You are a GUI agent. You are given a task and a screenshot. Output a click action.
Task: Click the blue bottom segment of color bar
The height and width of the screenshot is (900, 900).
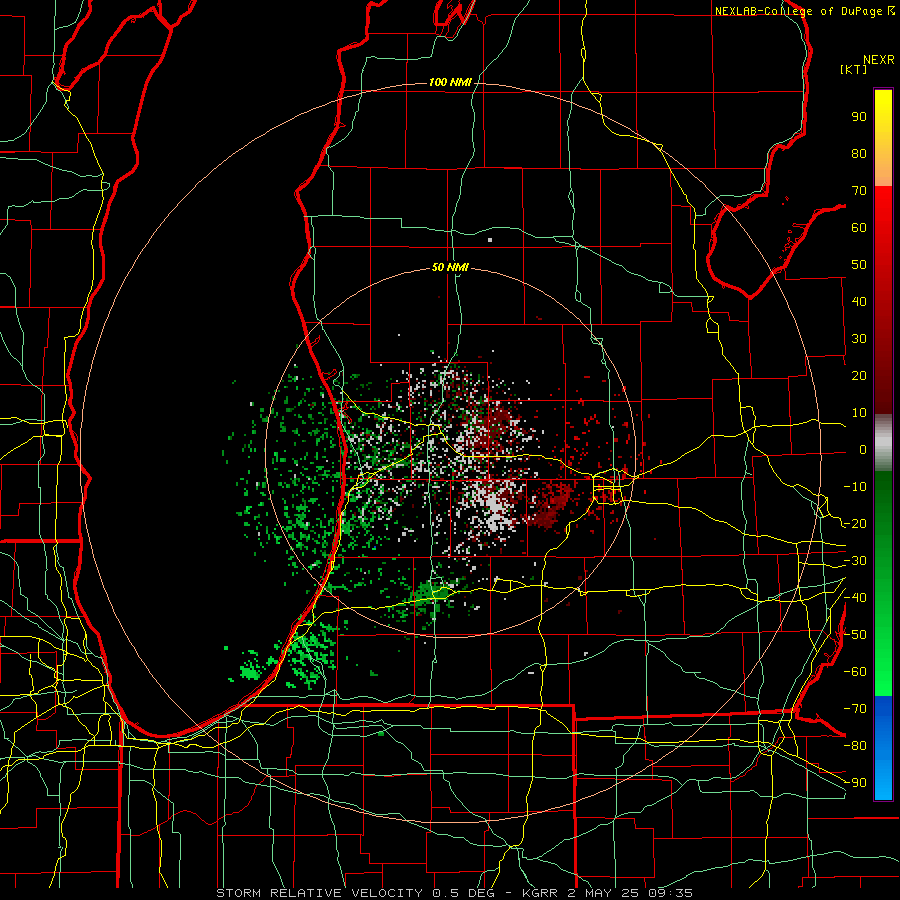pos(883,748)
